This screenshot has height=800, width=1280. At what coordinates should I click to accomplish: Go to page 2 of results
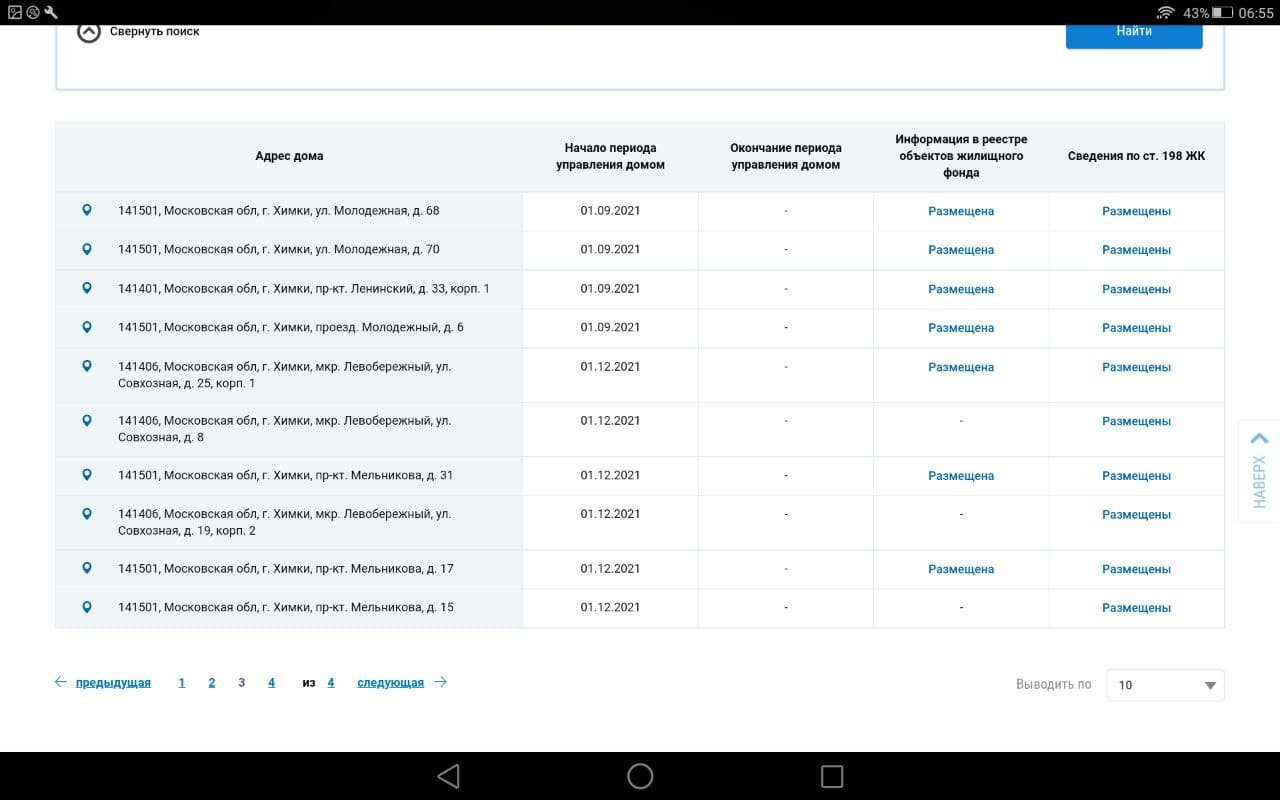point(212,683)
